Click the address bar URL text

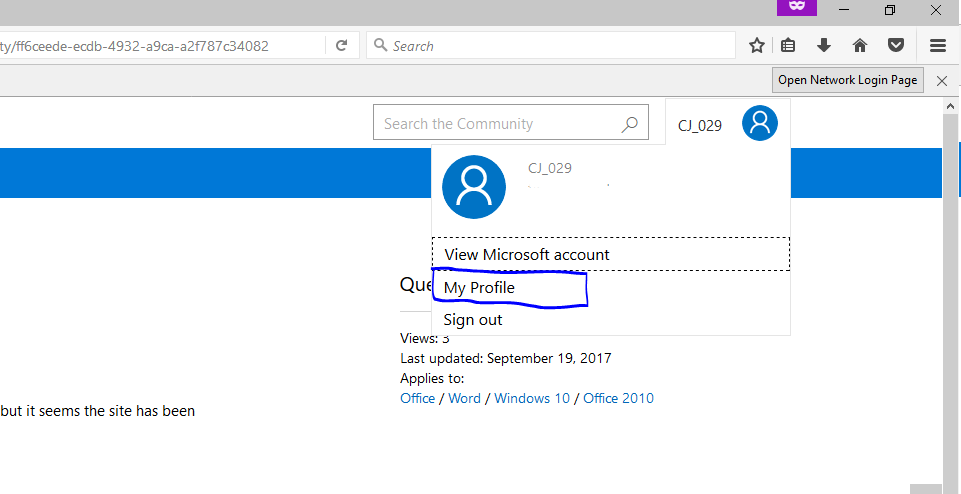(134, 46)
